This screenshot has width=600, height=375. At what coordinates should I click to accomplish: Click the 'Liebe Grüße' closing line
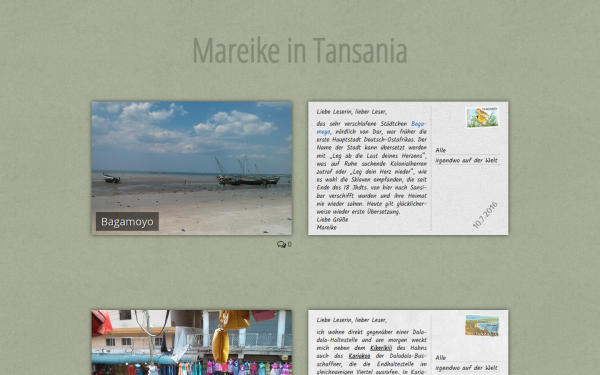tap(332, 220)
